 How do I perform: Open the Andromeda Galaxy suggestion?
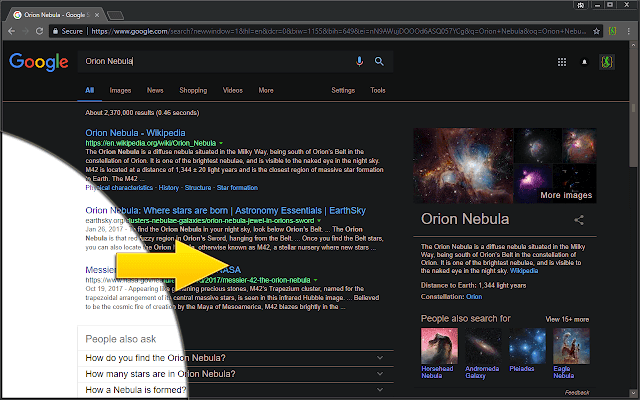point(483,353)
